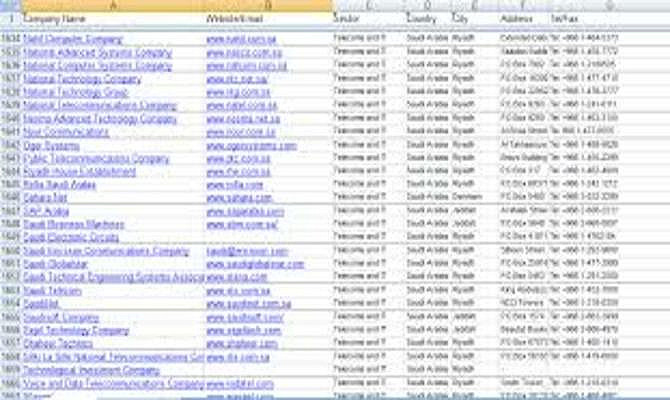Open the Rolta Saudi Arabia link

tap(59, 185)
